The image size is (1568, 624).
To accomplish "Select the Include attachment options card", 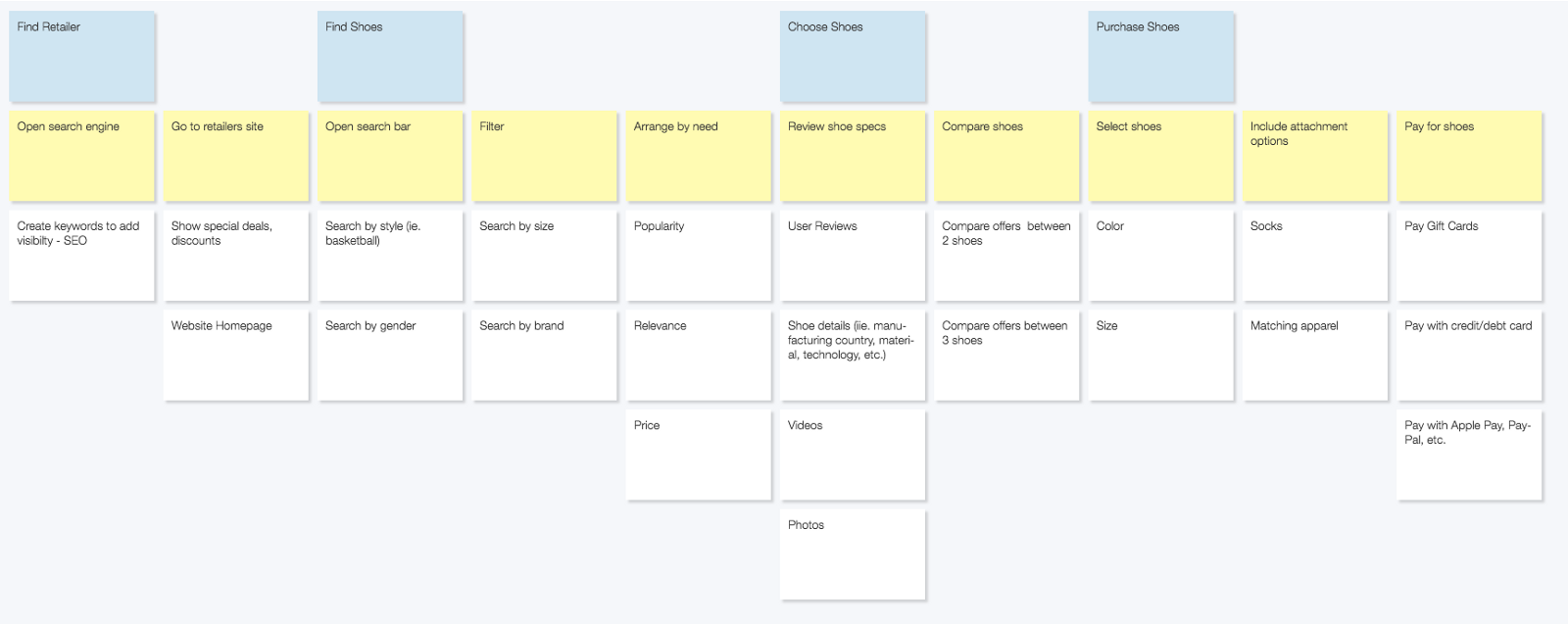I will [x=1315, y=156].
